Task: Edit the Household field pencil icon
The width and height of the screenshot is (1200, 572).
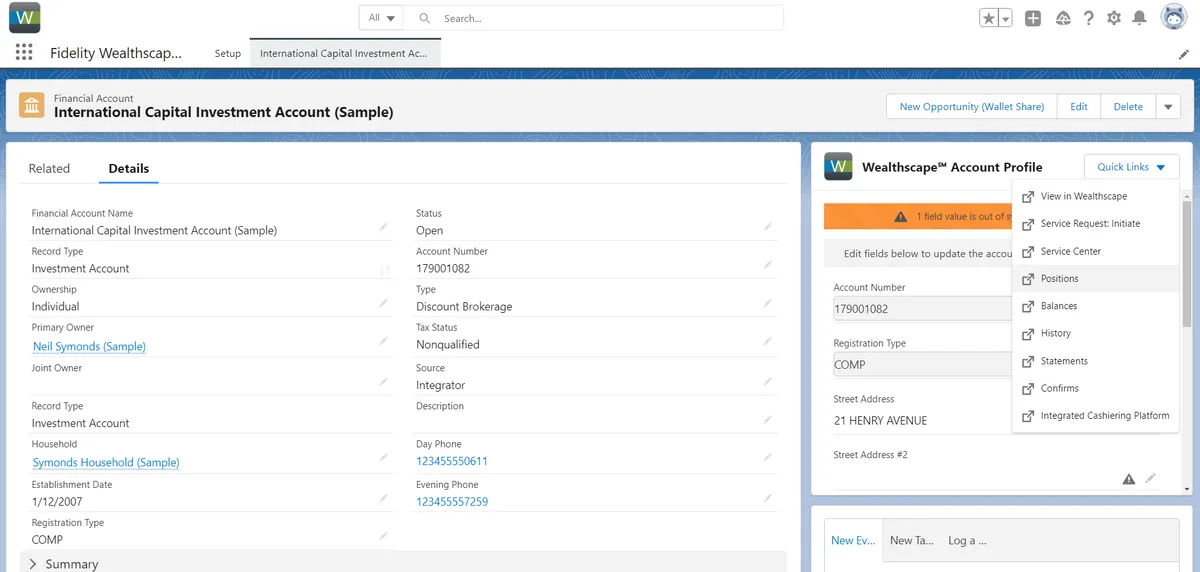Action: point(383,458)
